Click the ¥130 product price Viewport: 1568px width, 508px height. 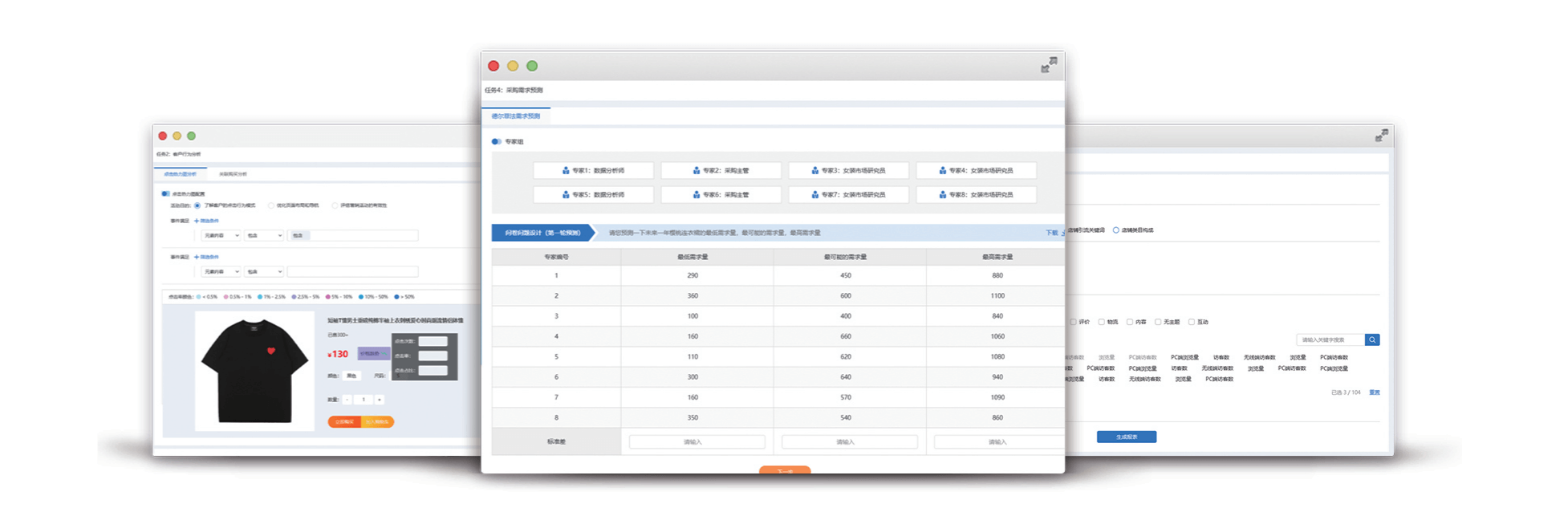pyautogui.click(x=338, y=354)
